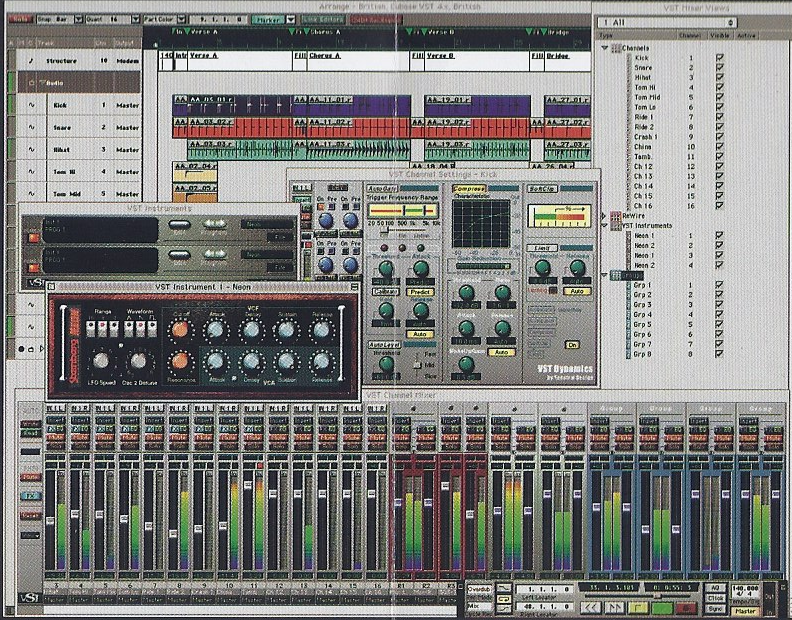Click the first blue EQ knob in Channel Settings
Image resolution: width=792 pixels, height=620 pixels.
pos(326,220)
